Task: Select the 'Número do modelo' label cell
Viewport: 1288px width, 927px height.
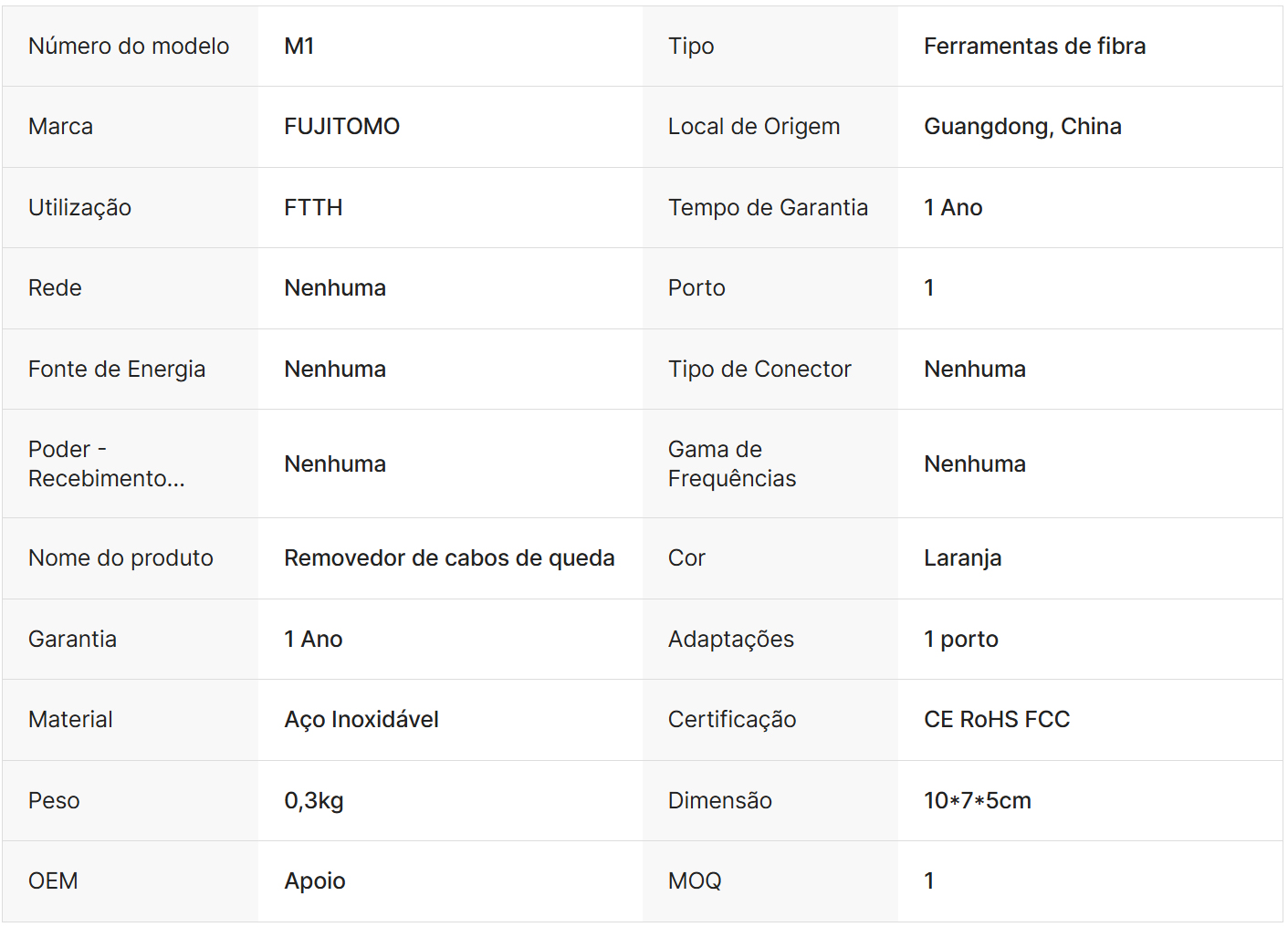Action: click(x=129, y=47)
